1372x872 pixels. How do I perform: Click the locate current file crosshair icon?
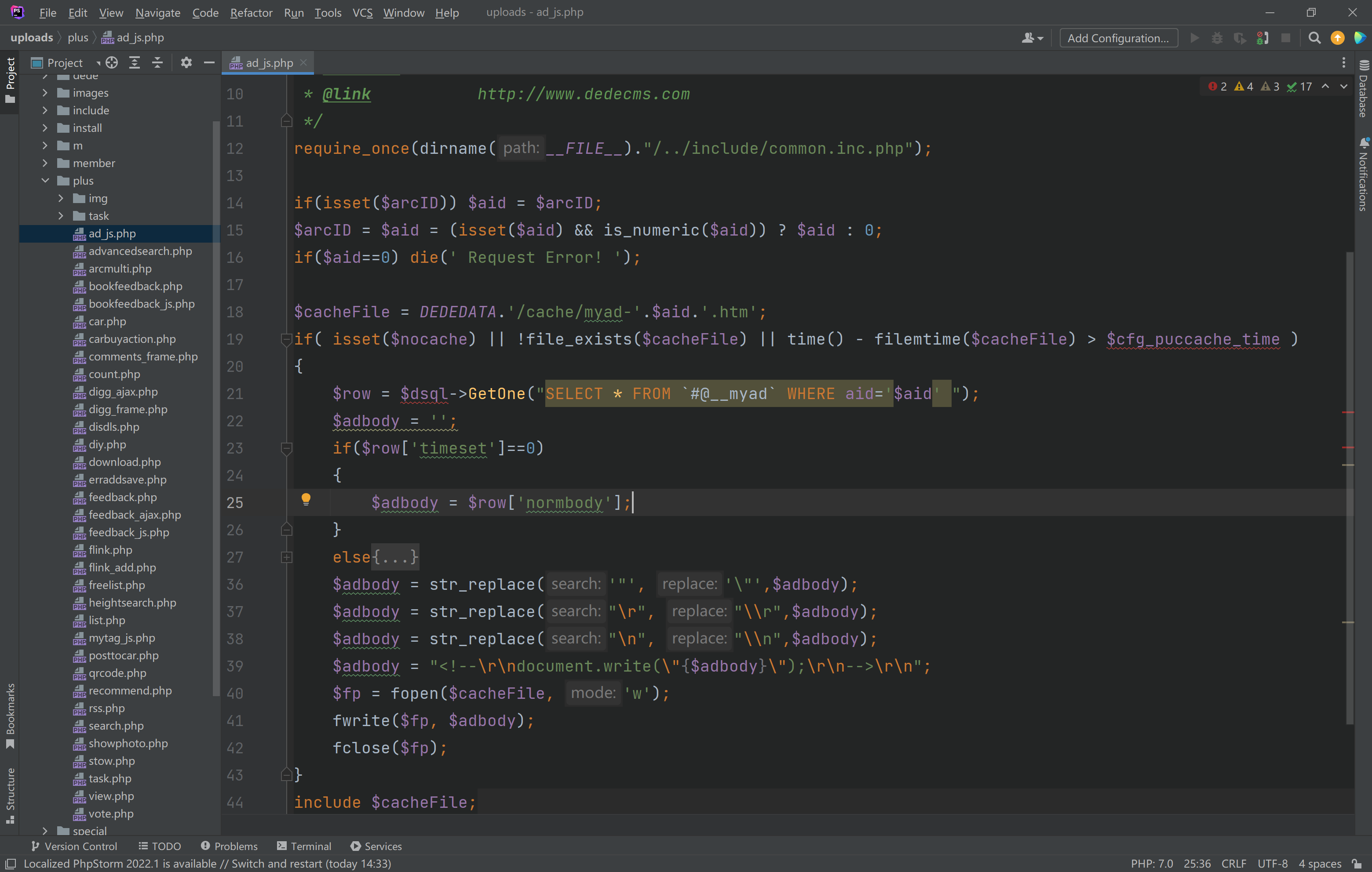pos(112,63)
